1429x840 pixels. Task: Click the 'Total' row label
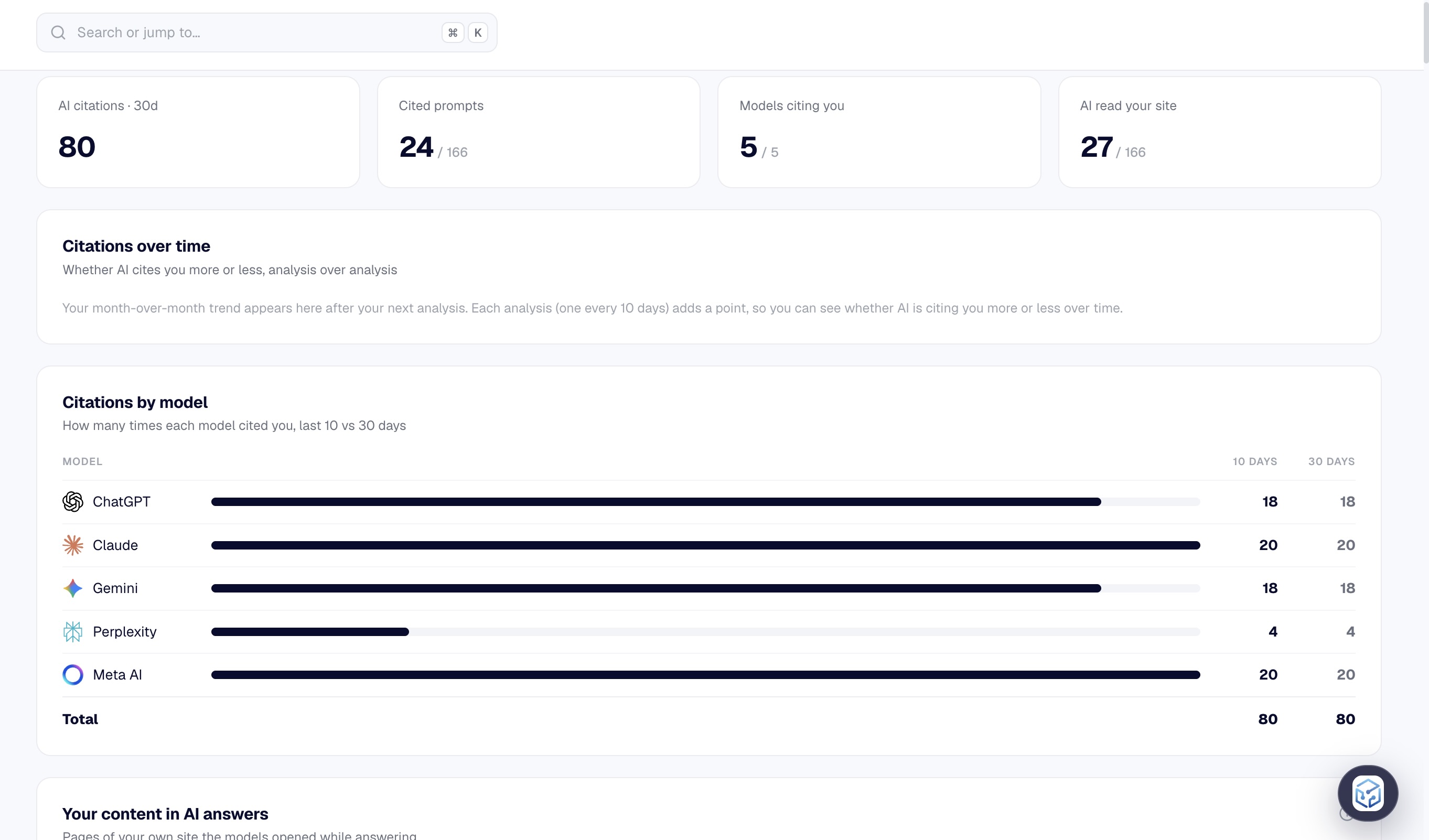(80, 719)
